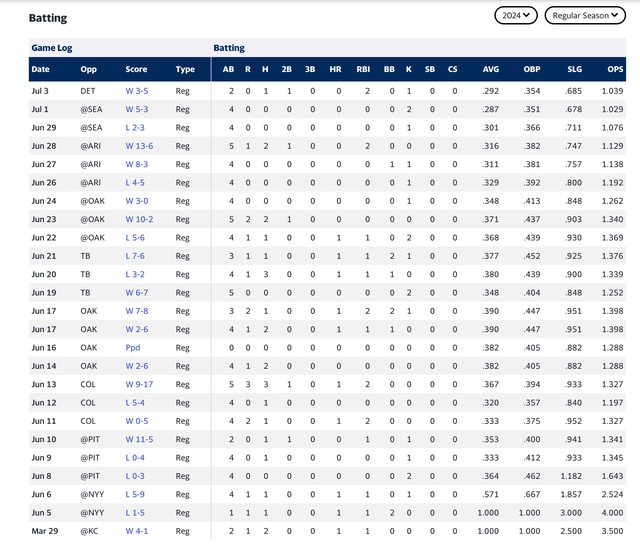Click the W 13-6 score link
The image size is (640, 560).
139,145
